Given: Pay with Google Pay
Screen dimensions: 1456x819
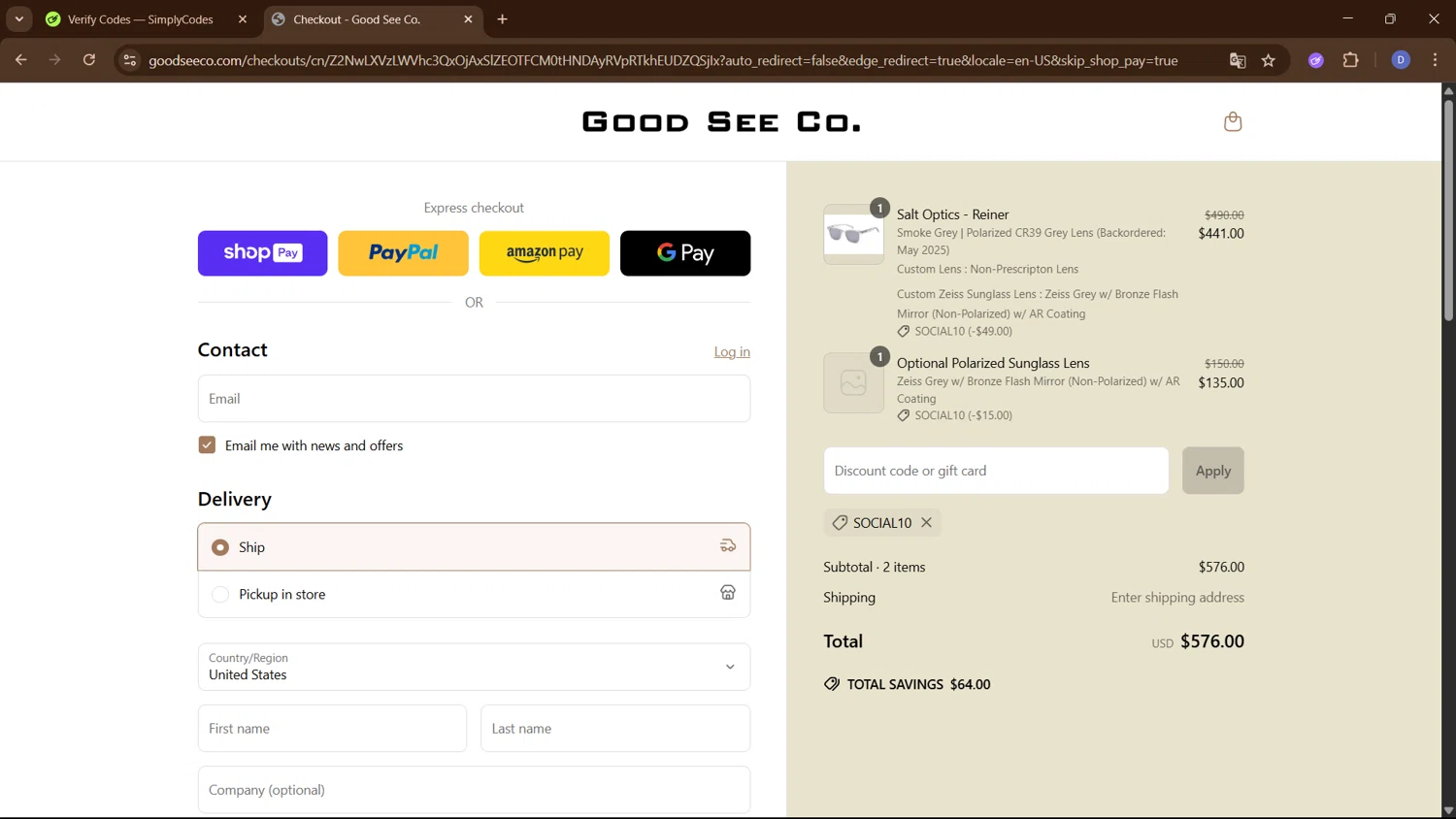Looking at the screenshot, I should pos(685,253).
